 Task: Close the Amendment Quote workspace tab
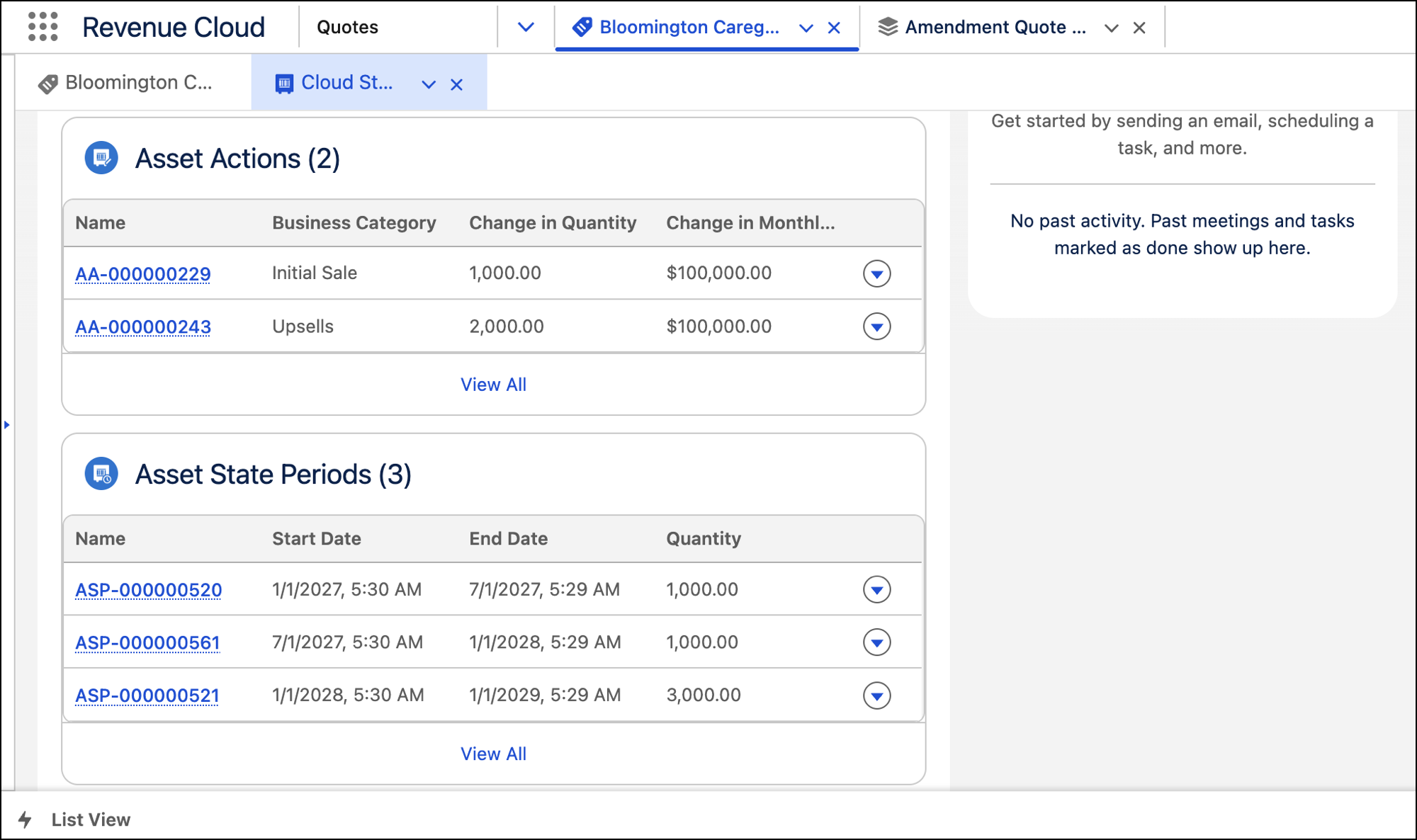[1139, 28]
